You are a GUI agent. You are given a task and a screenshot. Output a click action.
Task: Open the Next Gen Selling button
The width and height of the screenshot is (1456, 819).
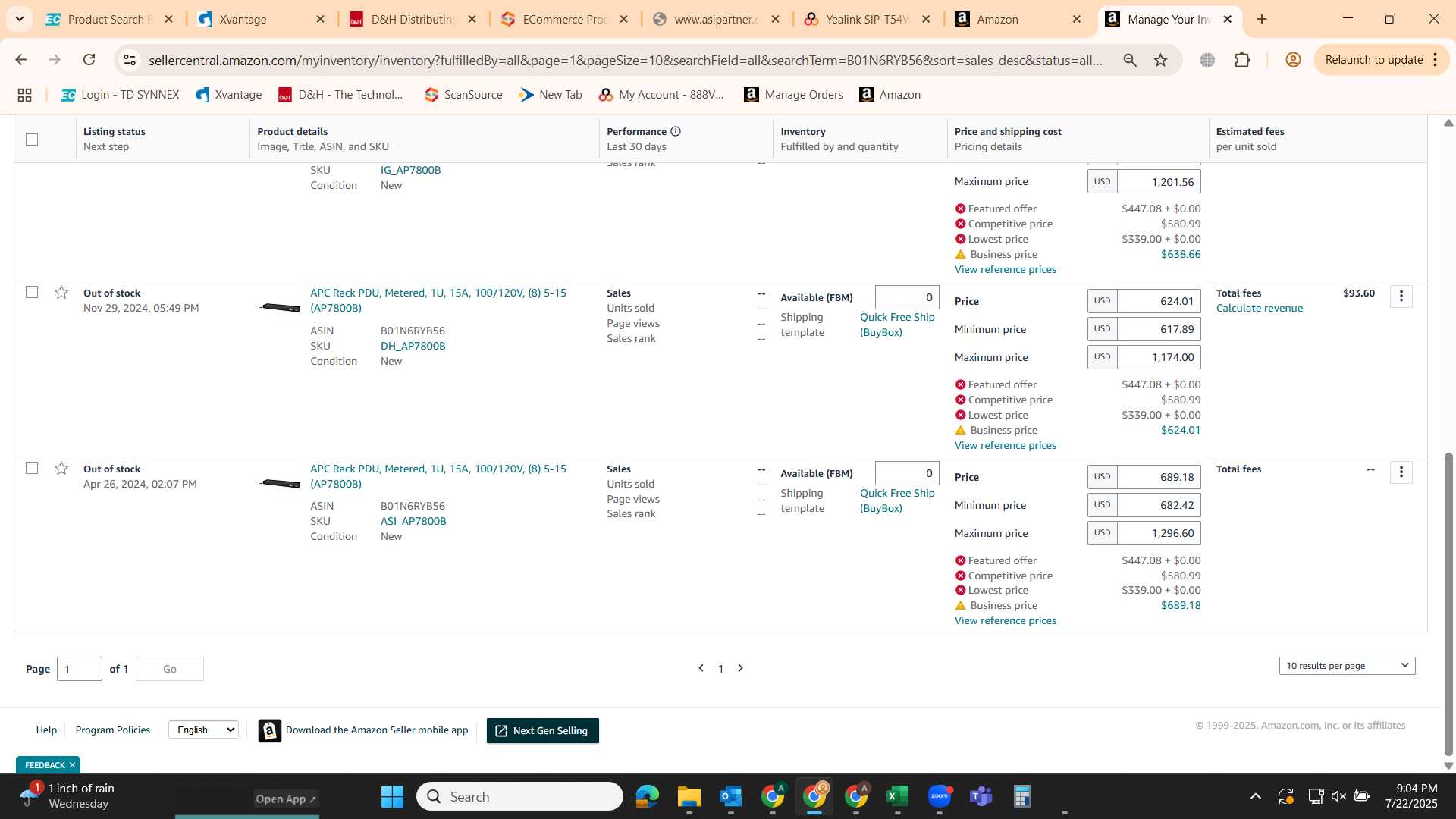pos(543,731)
